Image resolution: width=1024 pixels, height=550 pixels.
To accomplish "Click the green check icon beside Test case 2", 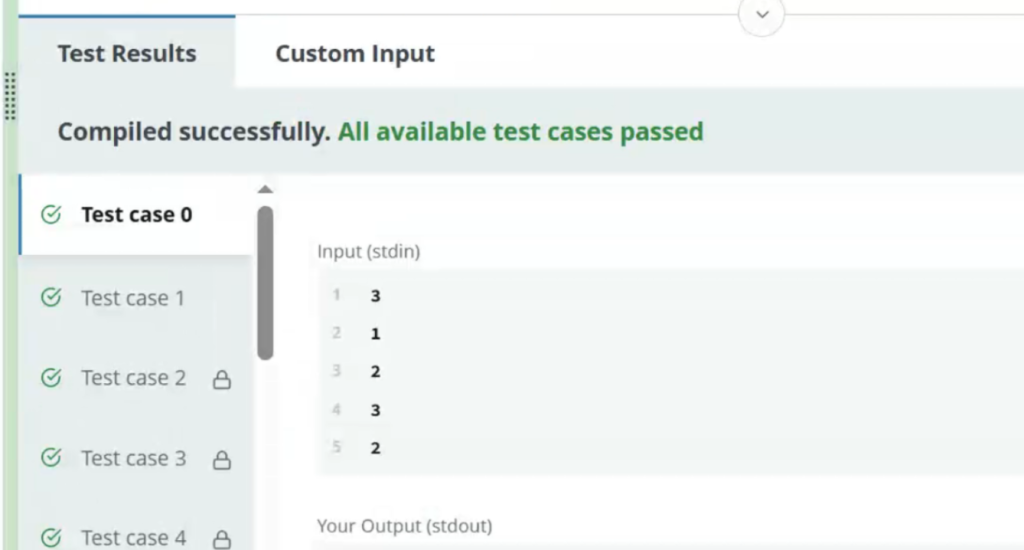I will [51, 378].
